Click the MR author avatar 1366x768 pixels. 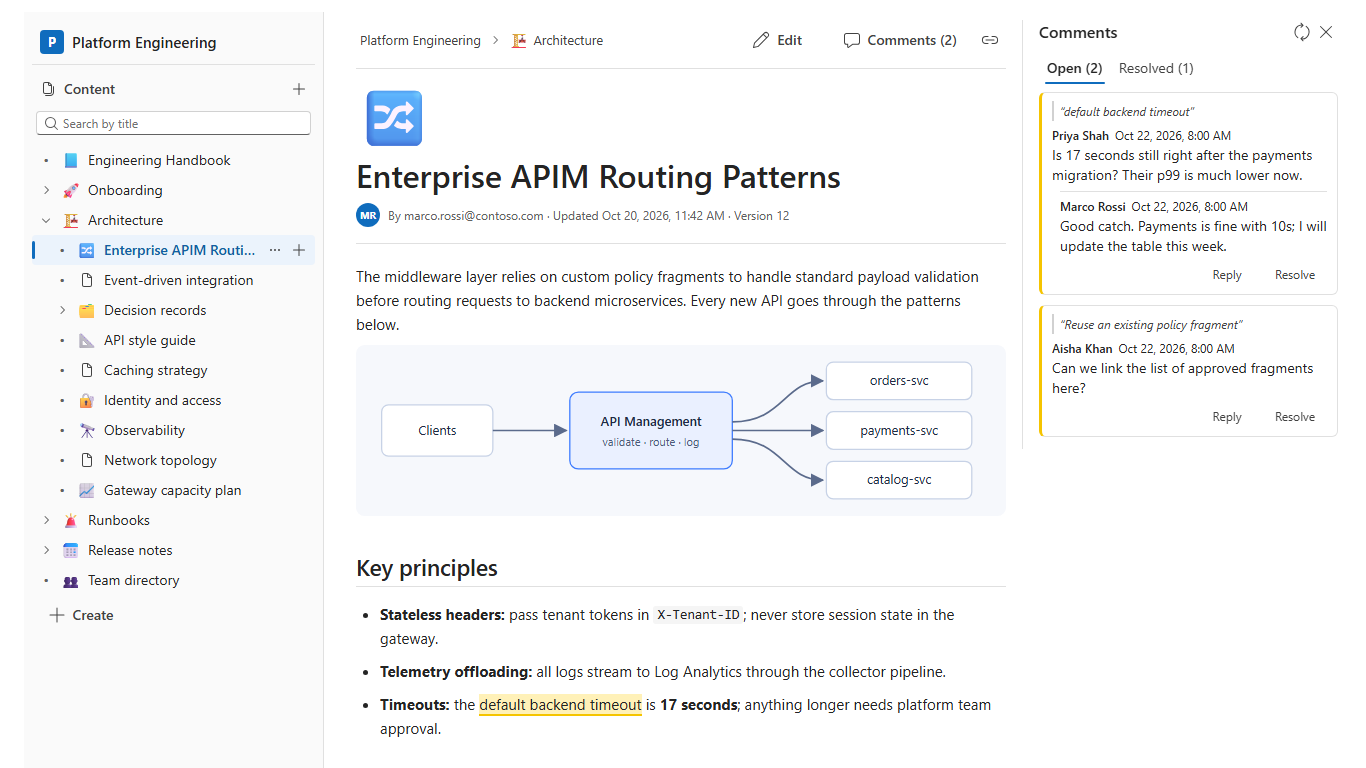368,215
